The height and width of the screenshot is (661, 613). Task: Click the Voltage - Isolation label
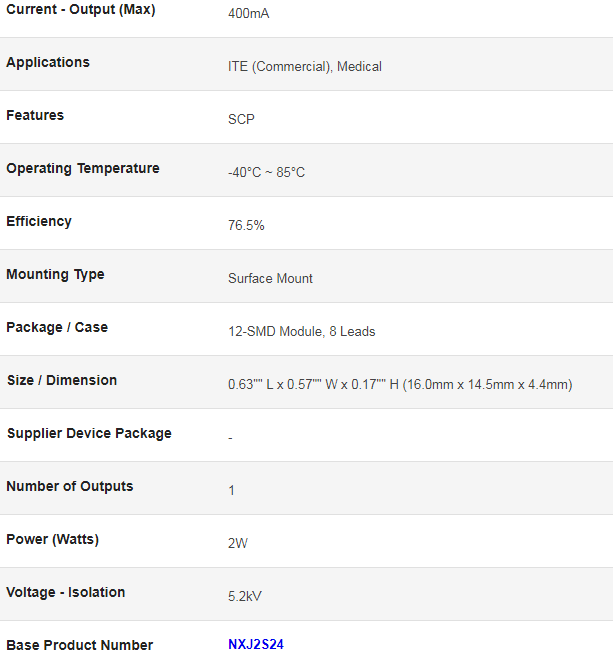tap(66, 592)
